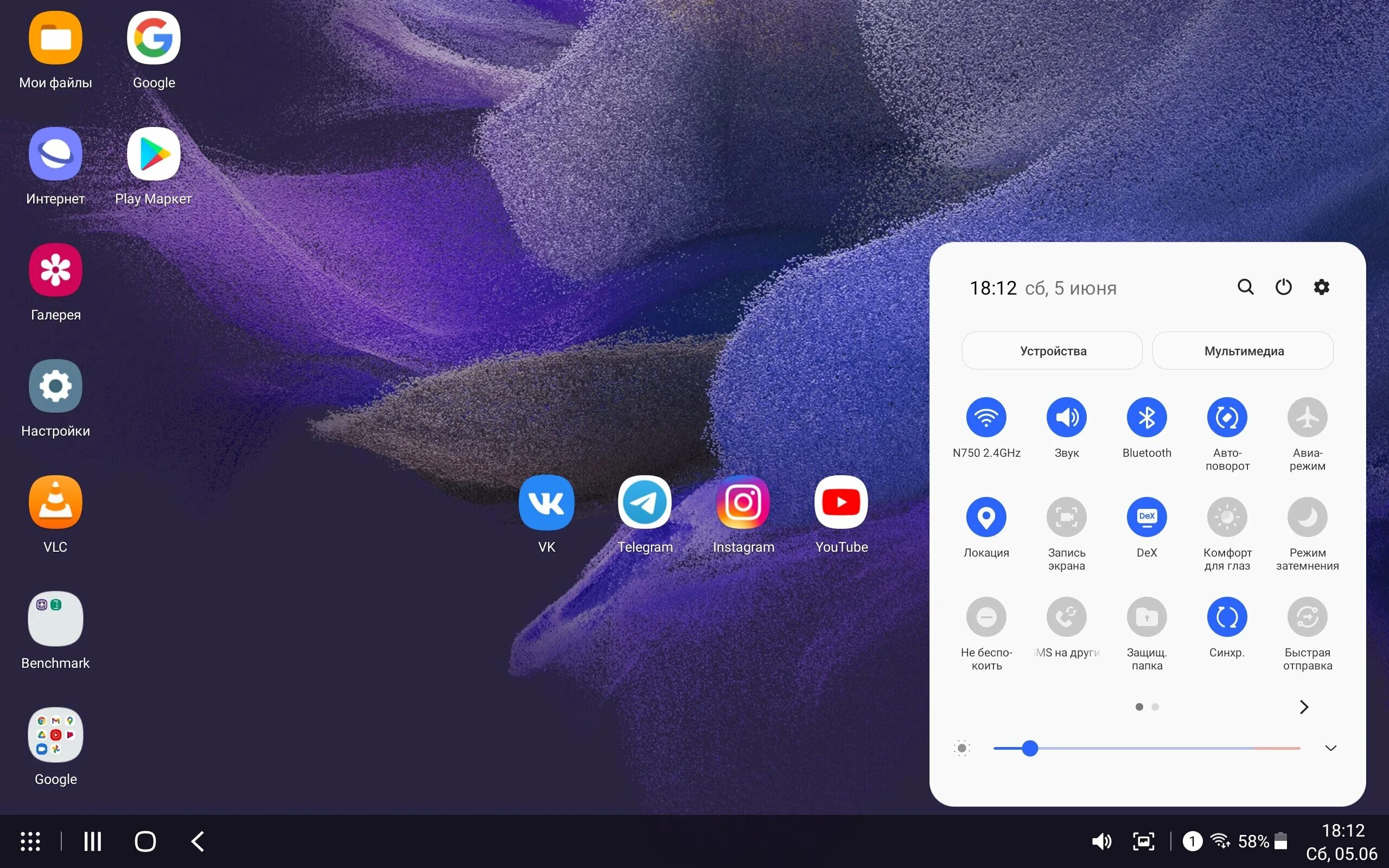1389x868 pixels.
Task: Open the Benchmark app
Action: coord(55,619)
